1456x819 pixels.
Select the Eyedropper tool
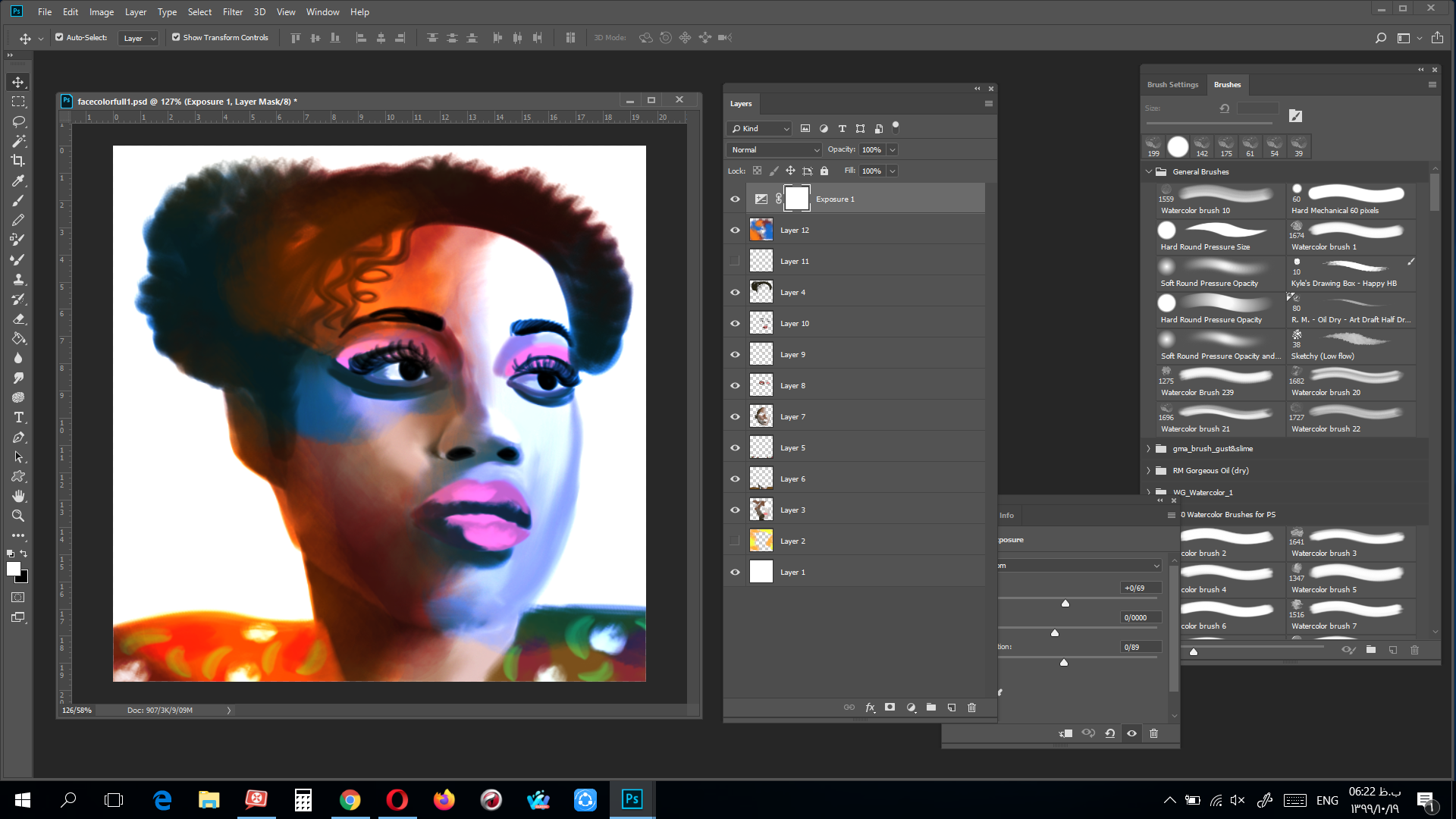point(18,180)
